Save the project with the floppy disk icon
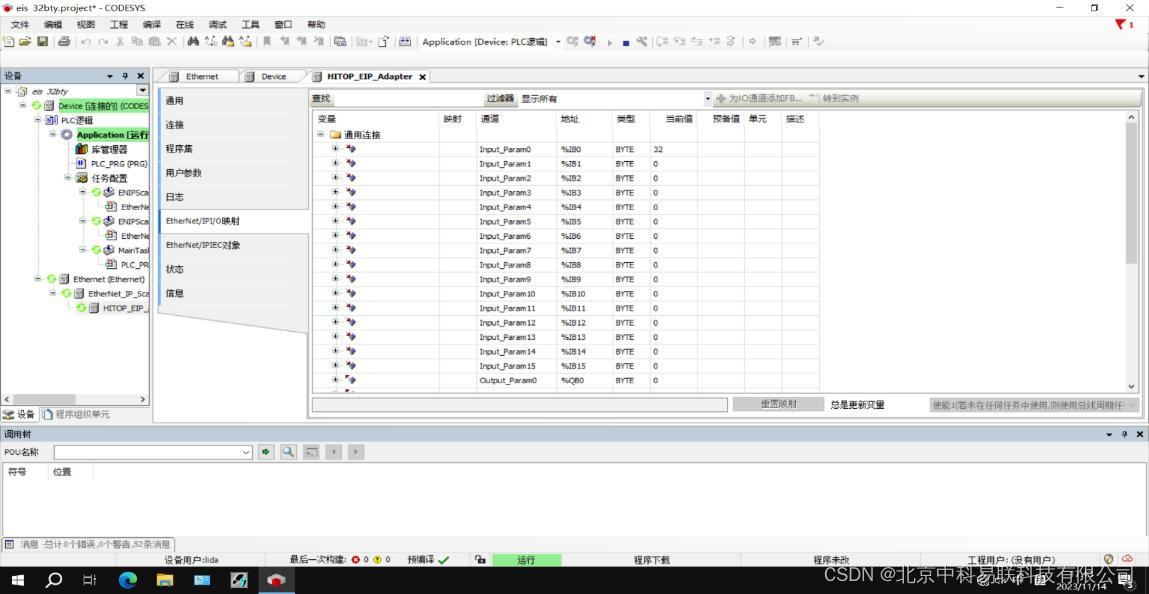1149x594 pixels. tap(43, 42)
